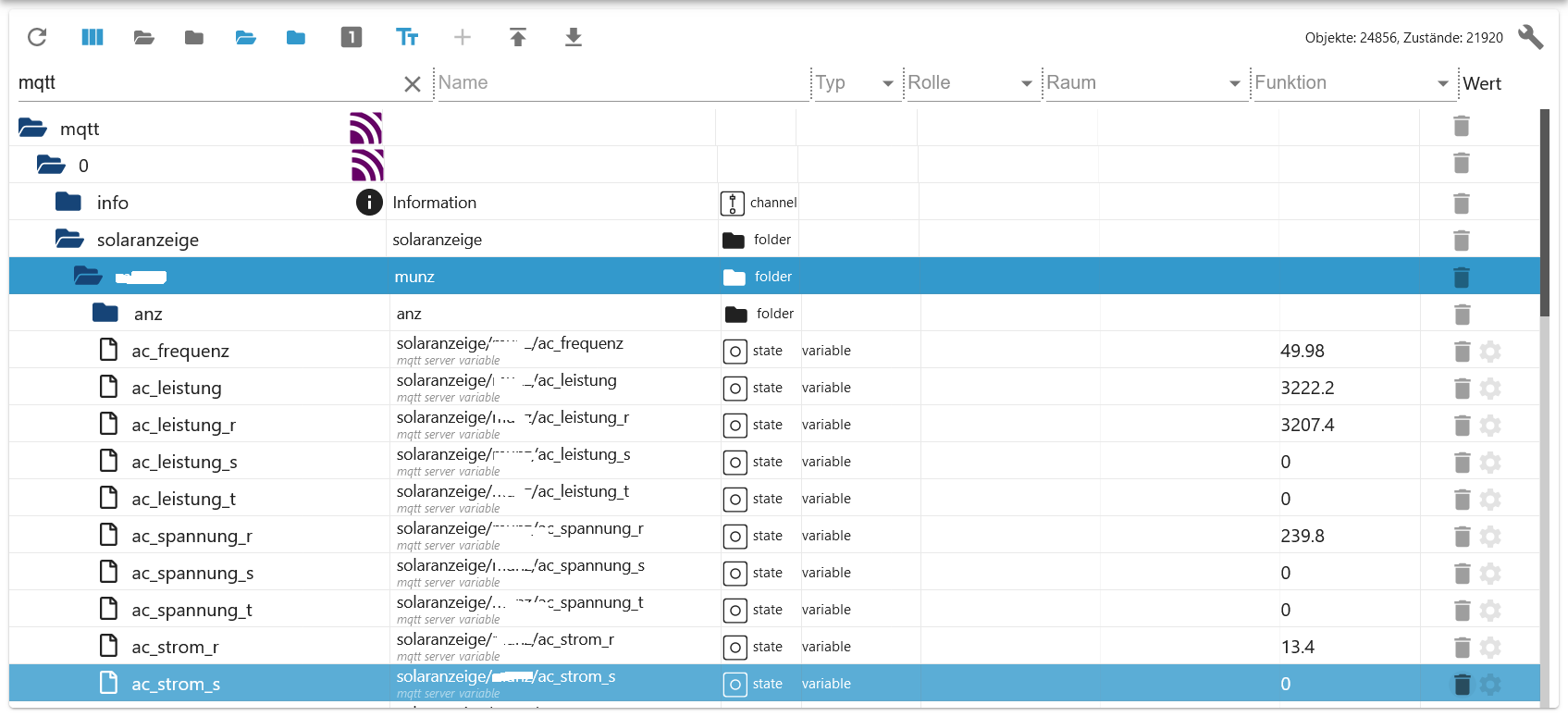Select the ac_strom_r tree item

175,647
